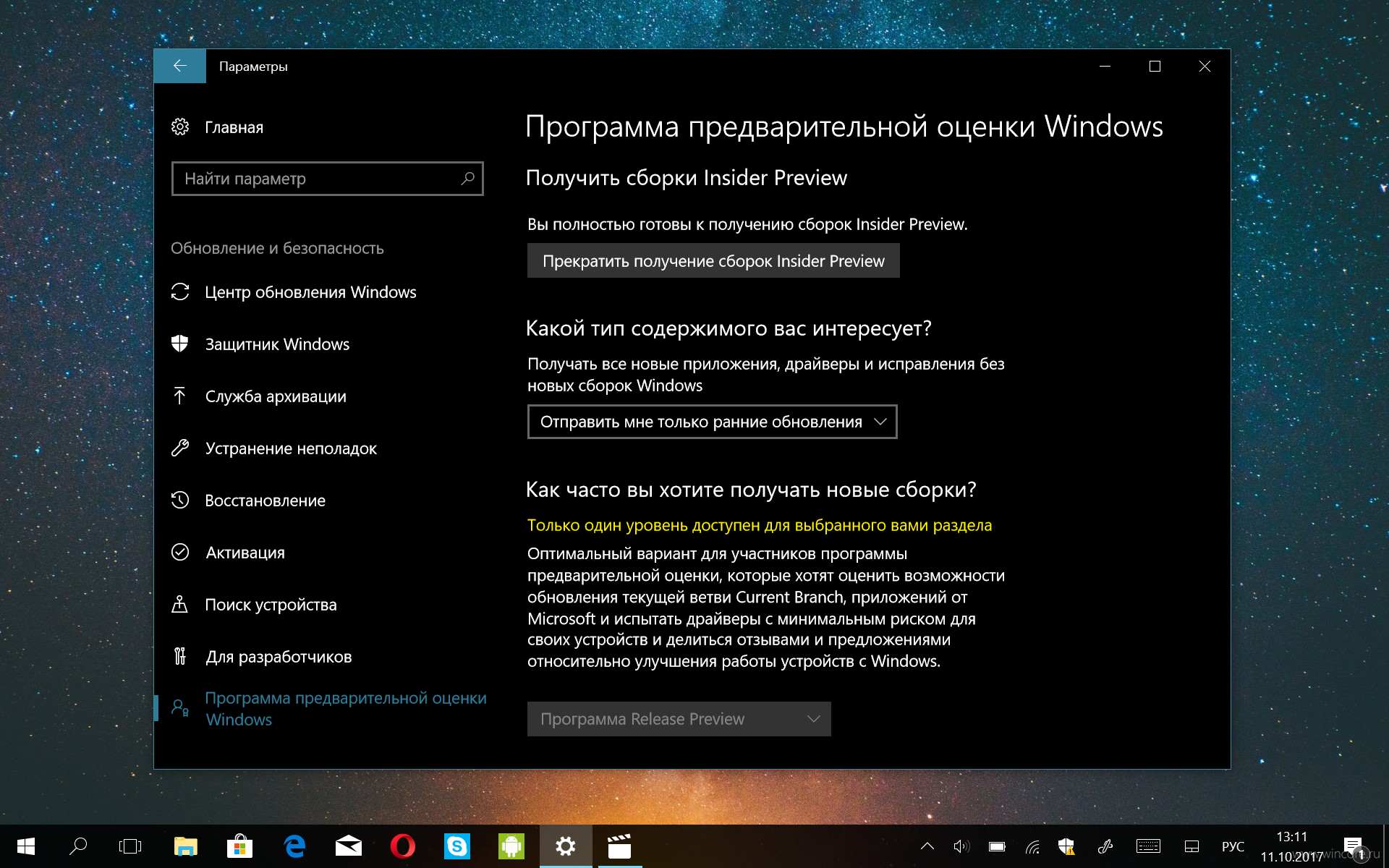
Task: Click the Защитник Windows shield icon
Action: coord(180,344)
